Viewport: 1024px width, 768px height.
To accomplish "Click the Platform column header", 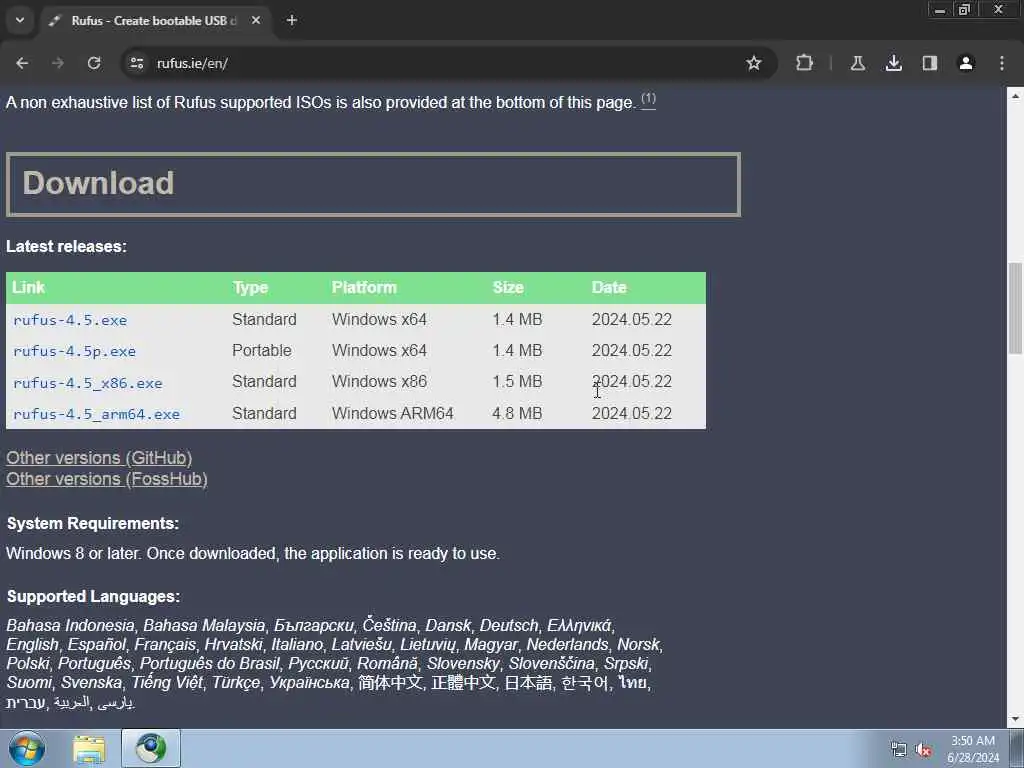I will point(364,287).
